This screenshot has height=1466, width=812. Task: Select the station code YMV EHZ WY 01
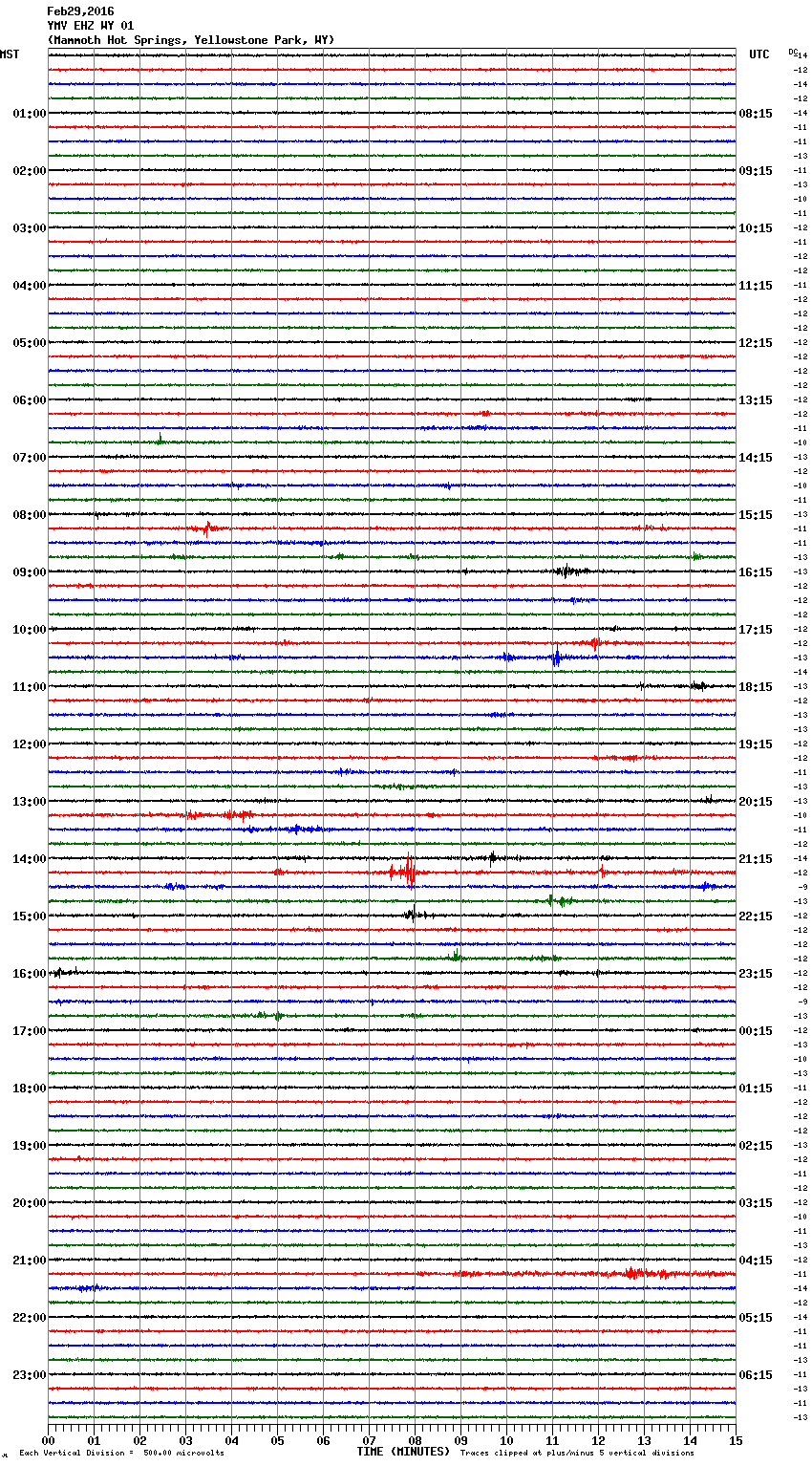91,26
